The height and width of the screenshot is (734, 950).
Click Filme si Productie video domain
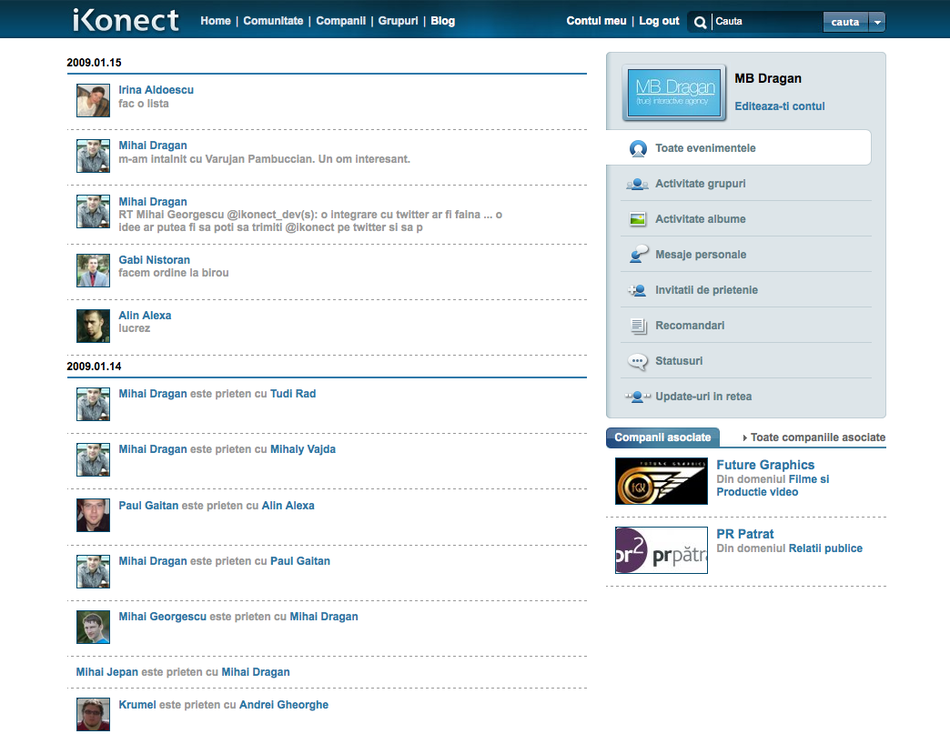click(x=773, y=485)
